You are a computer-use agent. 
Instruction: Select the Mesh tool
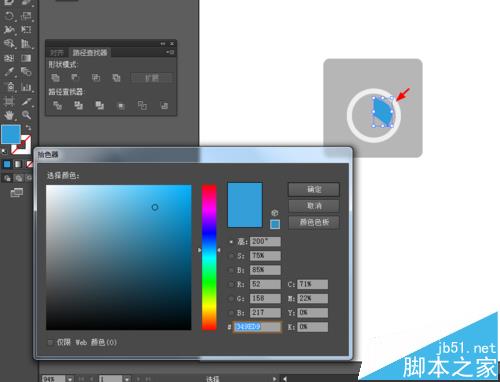pos(9,58)
